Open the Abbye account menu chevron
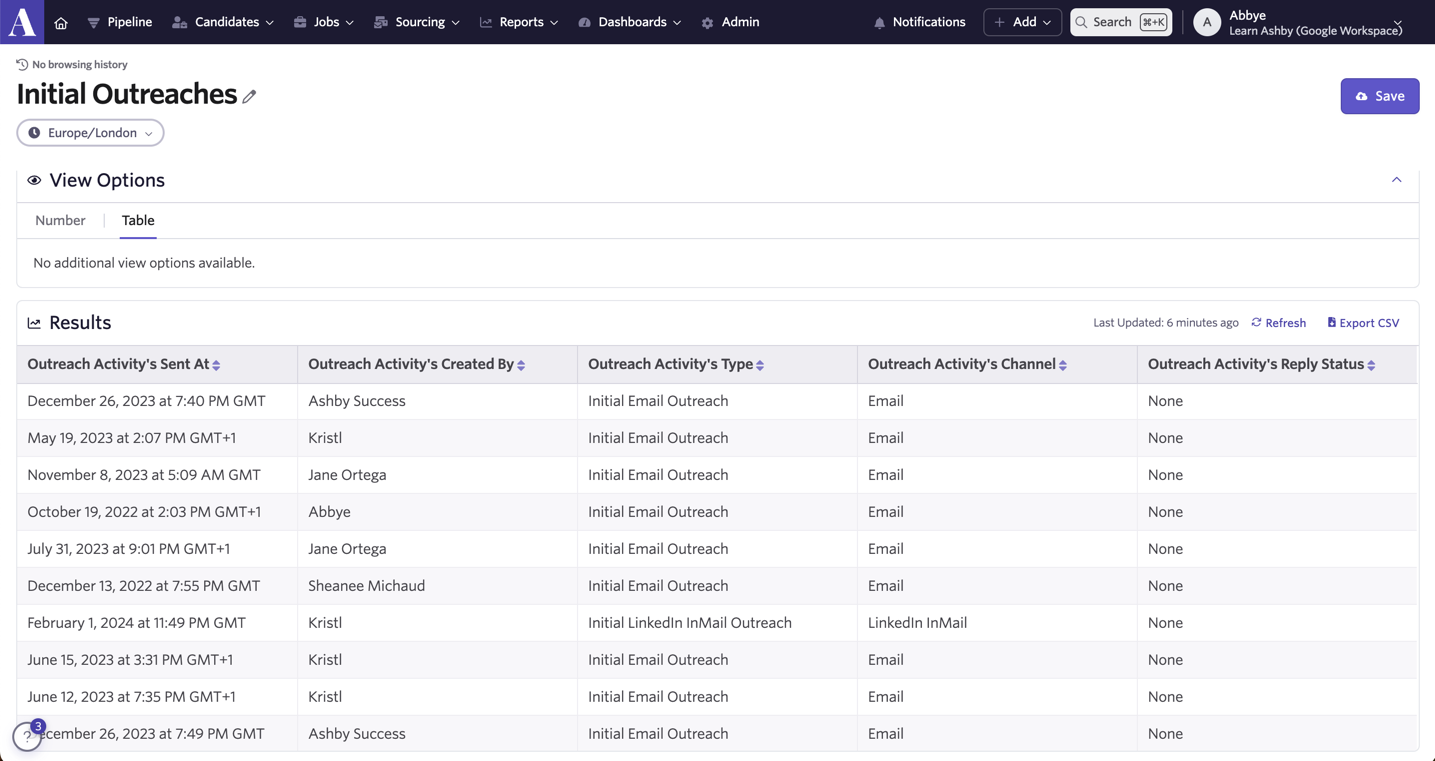 pyautogui.click(x=1398, y=22)
